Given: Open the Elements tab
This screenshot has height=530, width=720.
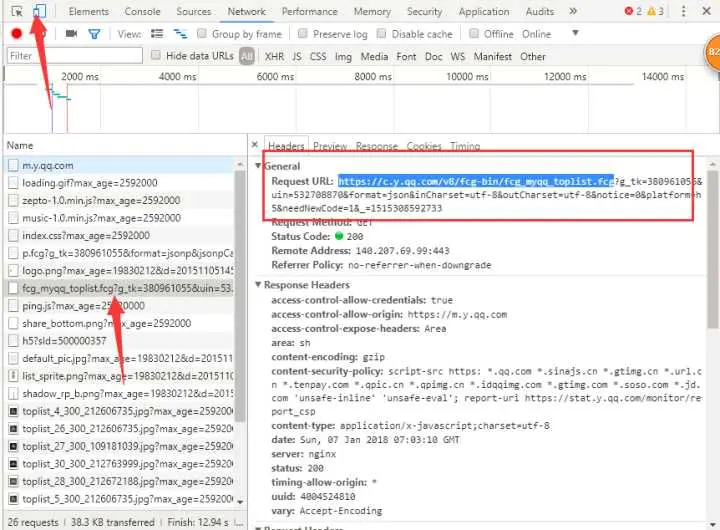Looking at the screenshot, I should [89, 11].
